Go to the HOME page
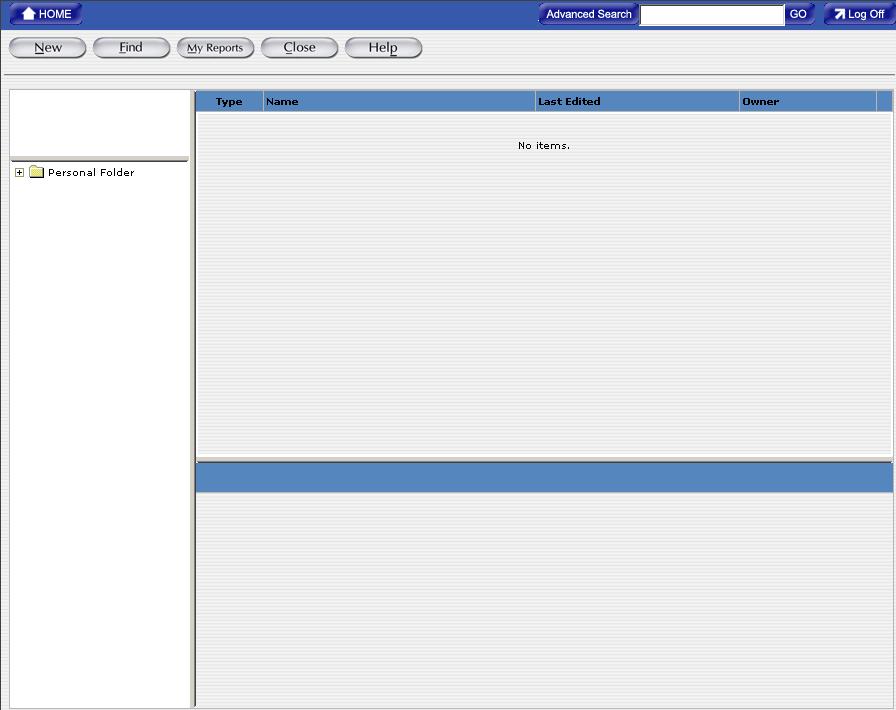Viewport: 896px width, 710px height. [x=46, y=14]
